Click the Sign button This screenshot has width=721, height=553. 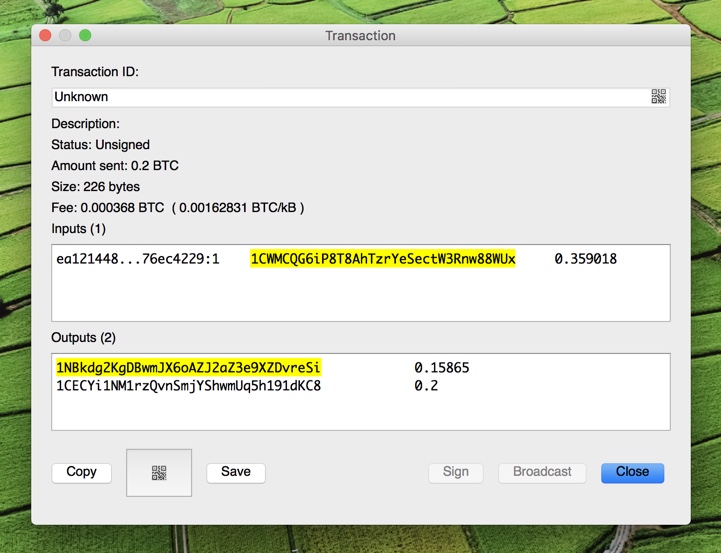click(x=456, y=472)
